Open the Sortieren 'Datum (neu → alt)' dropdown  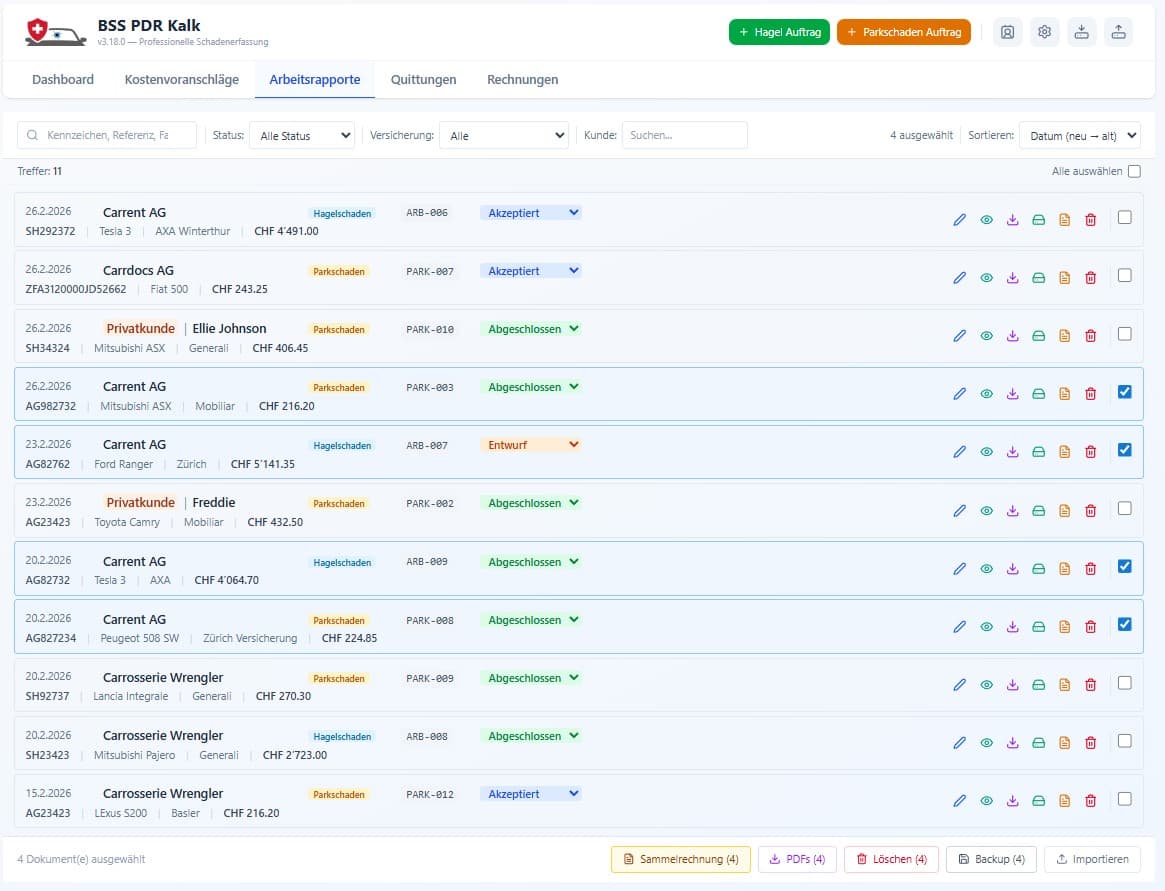[1079, 136]
